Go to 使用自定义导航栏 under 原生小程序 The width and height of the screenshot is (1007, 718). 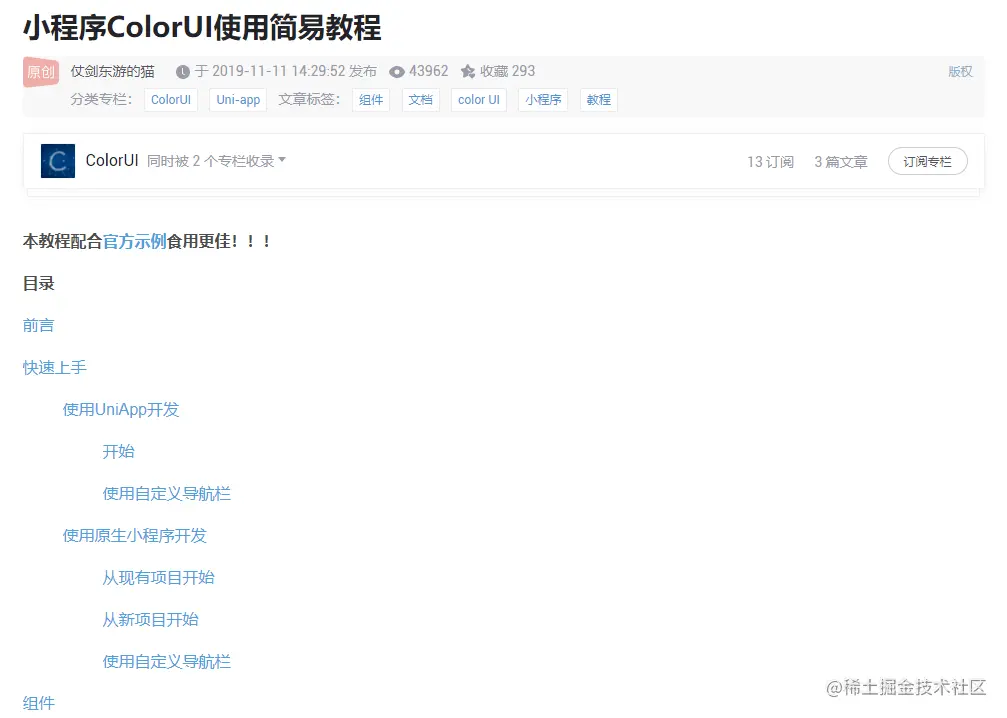pos(167,662)
